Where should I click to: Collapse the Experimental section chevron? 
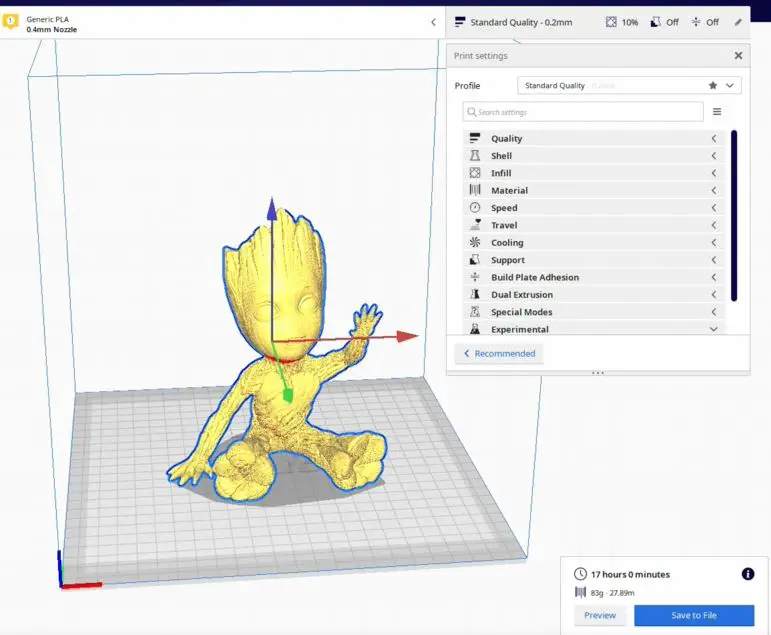point(713,329)
